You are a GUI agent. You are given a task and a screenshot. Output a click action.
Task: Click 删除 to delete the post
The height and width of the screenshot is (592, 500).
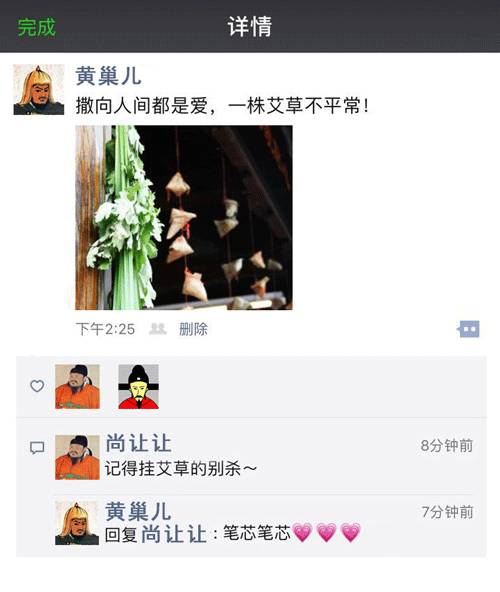coord(193,329)
